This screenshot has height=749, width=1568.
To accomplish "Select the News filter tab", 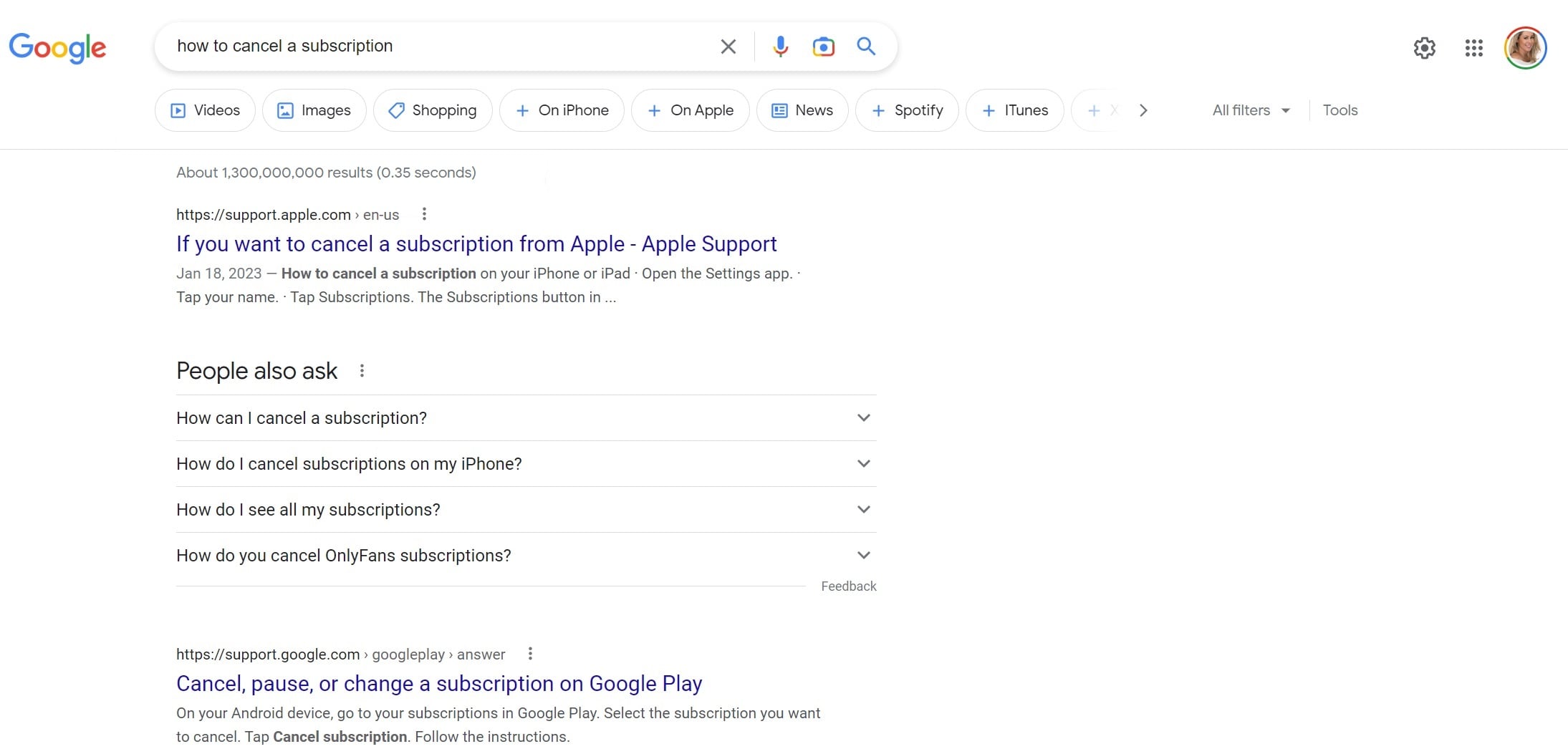I will pos(802,110).
